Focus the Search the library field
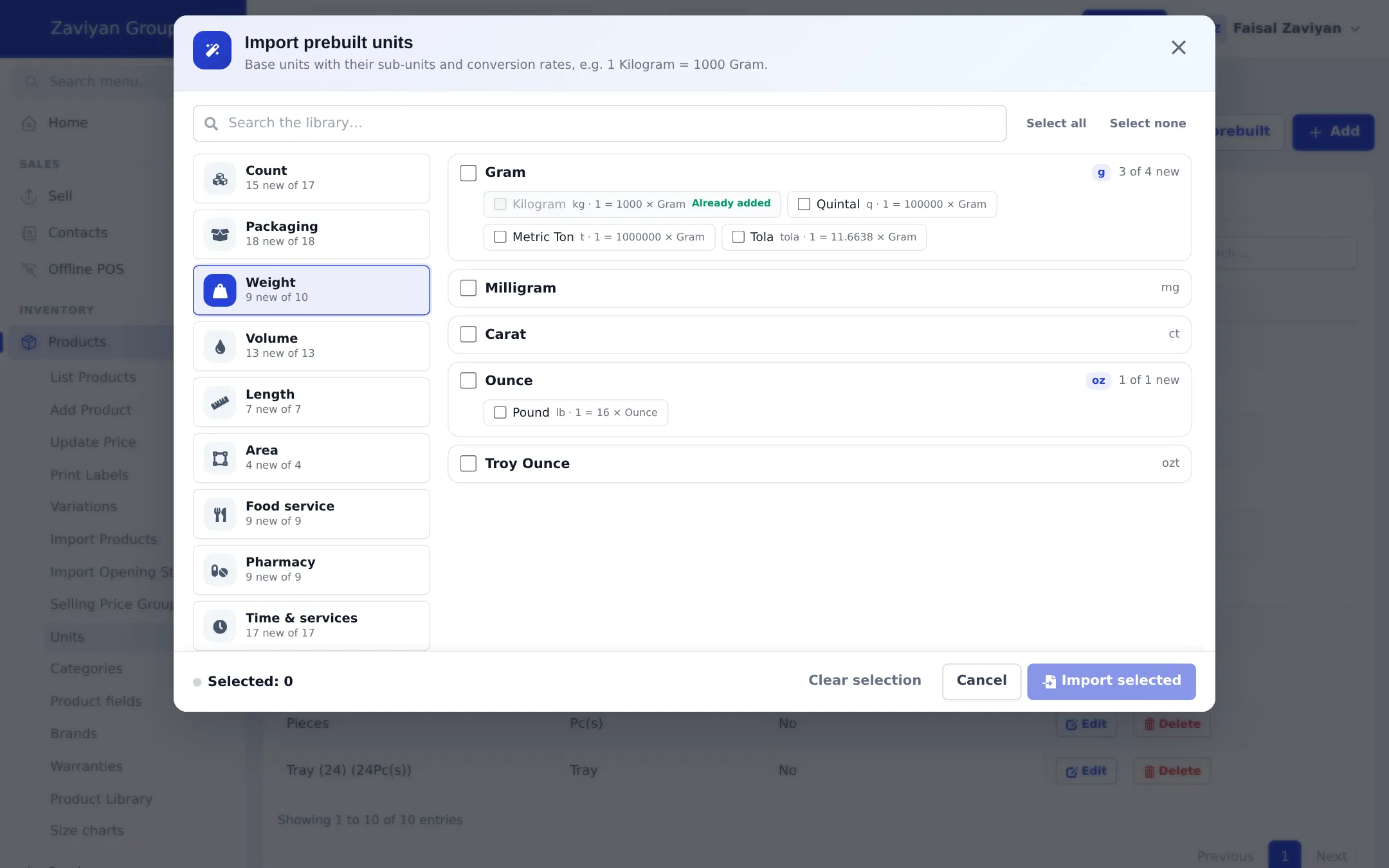The width and height of the screenshot is (1389, 868). click(599, 123)
